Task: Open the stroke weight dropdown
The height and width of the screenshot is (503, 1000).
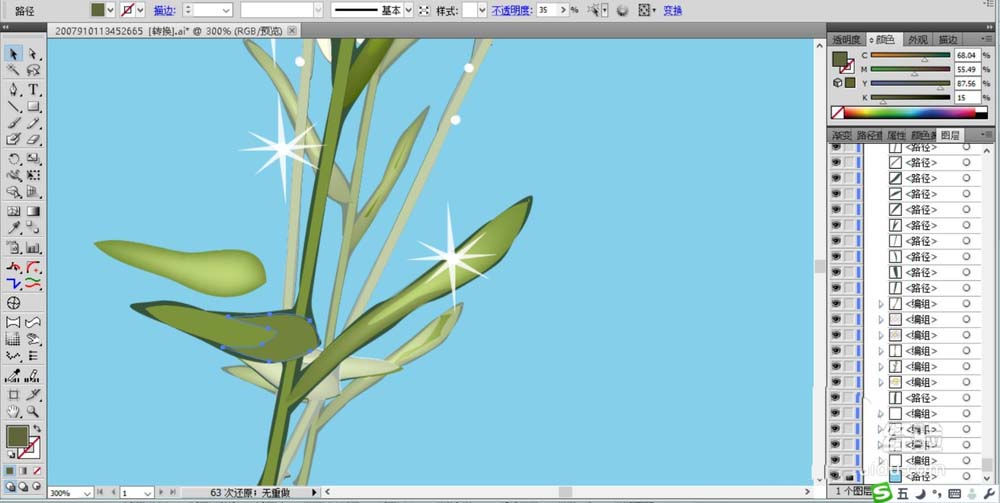Action: pyautogui.click(x=226, y=10)
